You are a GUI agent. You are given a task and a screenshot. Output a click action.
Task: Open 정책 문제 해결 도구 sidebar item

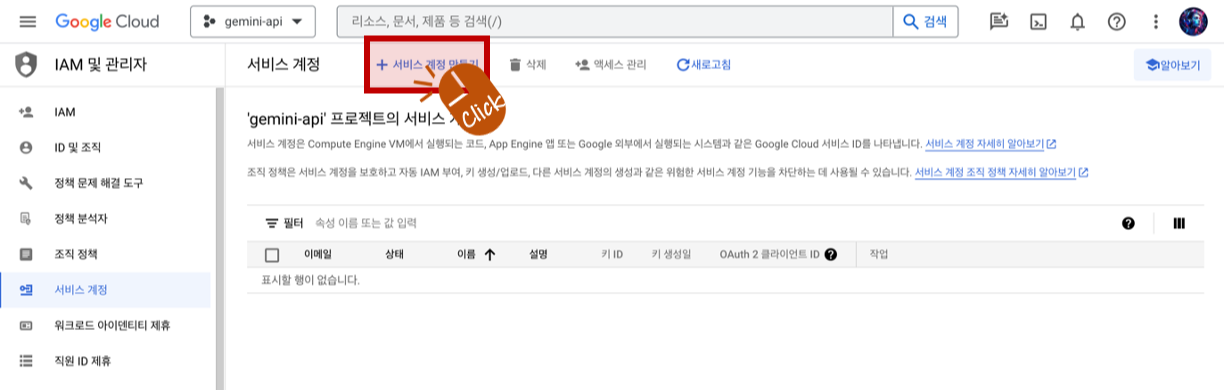[105, 183]
